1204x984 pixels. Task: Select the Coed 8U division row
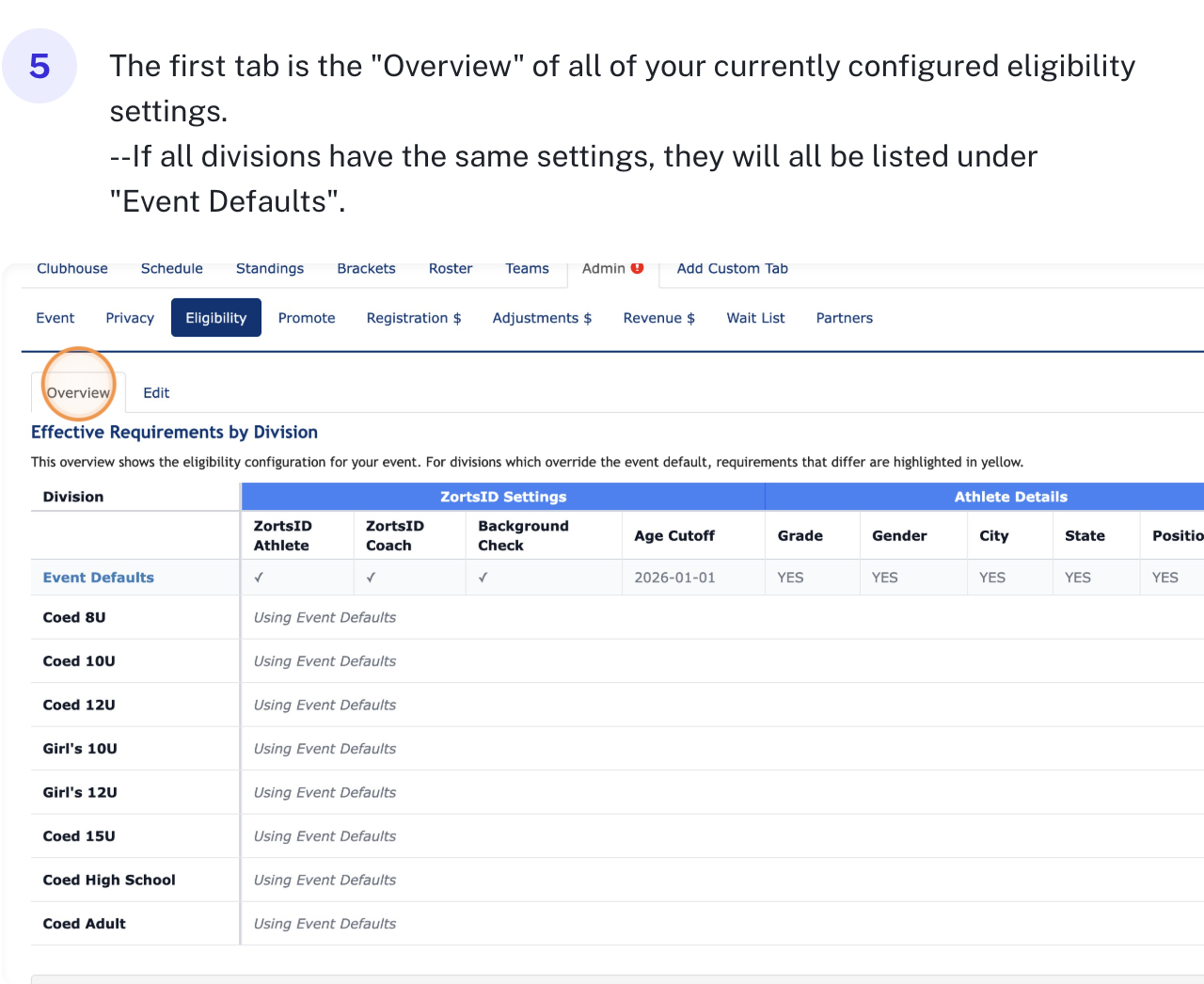[74, 617]
